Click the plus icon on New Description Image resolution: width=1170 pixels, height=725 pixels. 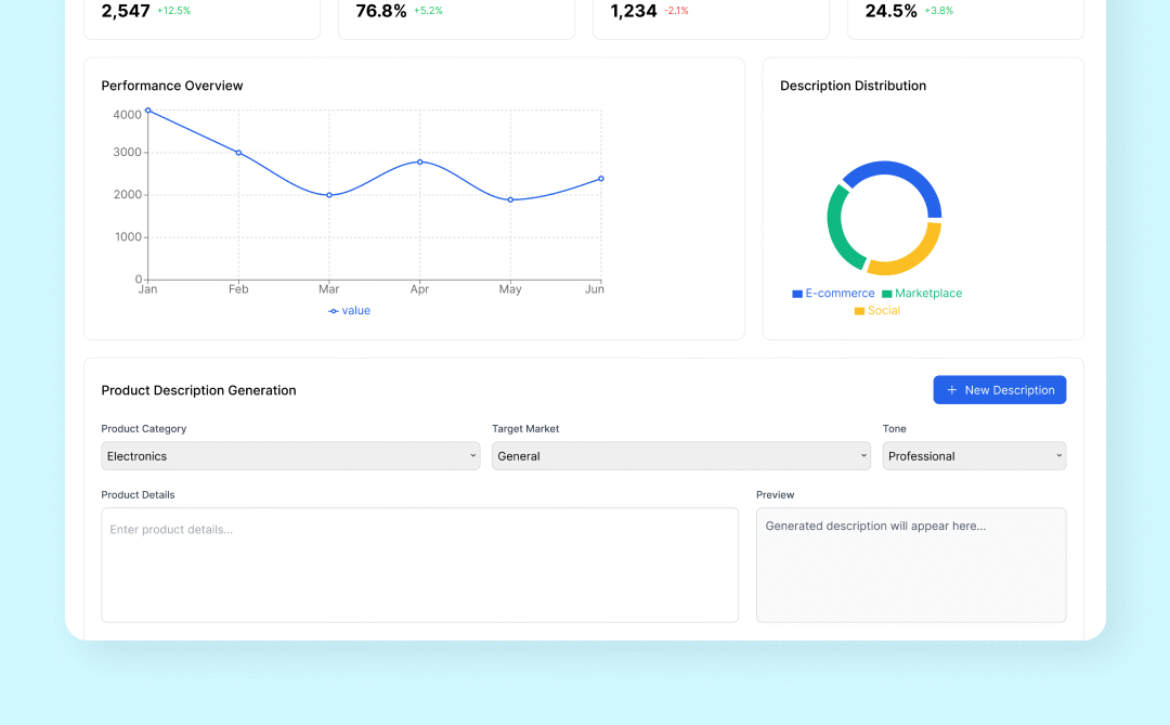pyautogui.click(x=952, y=390)
